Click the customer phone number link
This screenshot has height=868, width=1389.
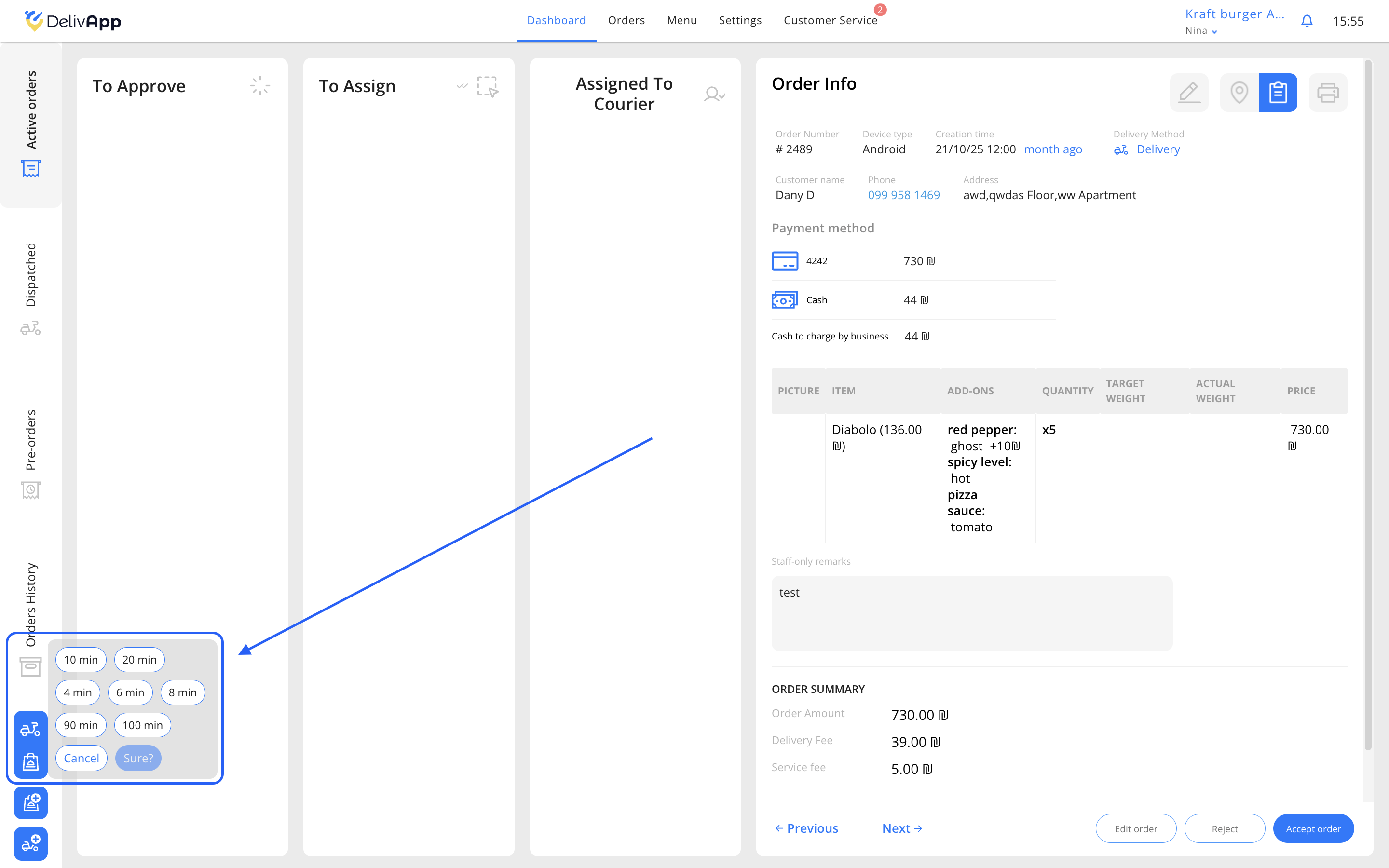click(903, 195)
